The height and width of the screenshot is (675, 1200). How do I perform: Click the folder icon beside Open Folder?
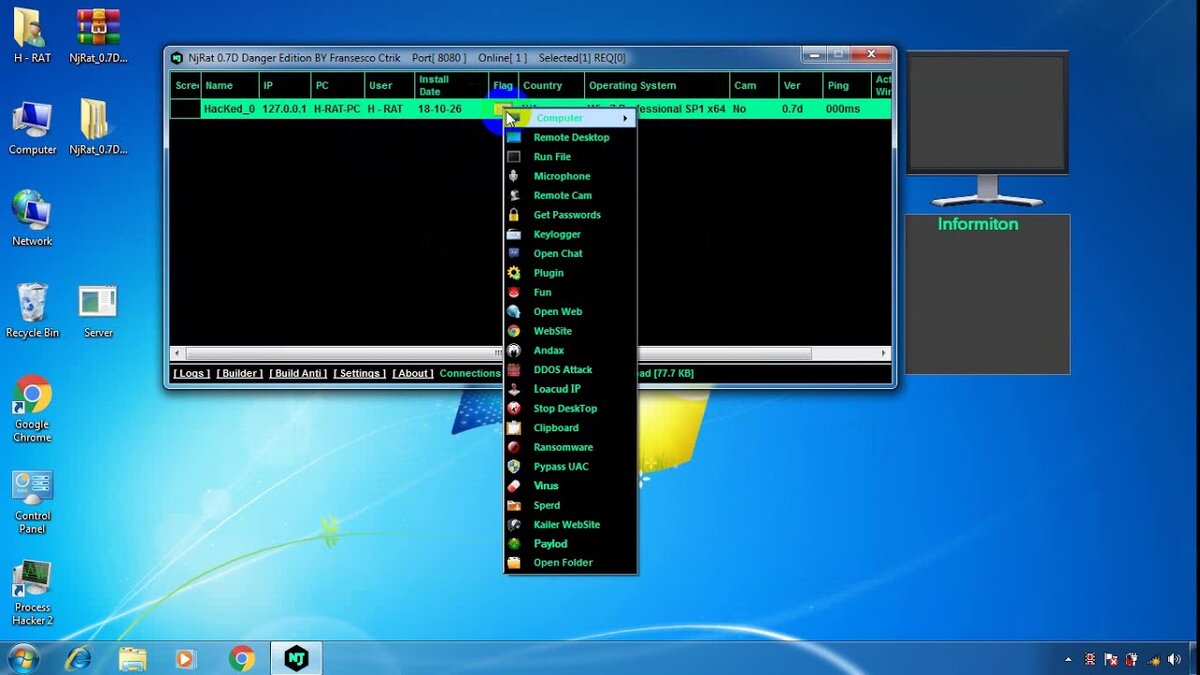click(514, 563)
